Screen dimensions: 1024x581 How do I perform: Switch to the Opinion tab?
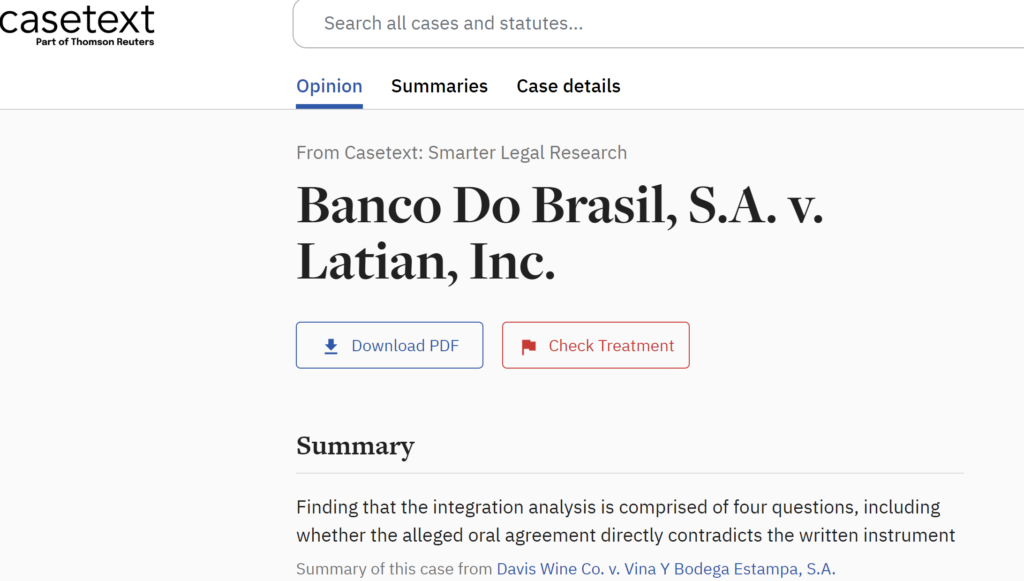point(329,86)
